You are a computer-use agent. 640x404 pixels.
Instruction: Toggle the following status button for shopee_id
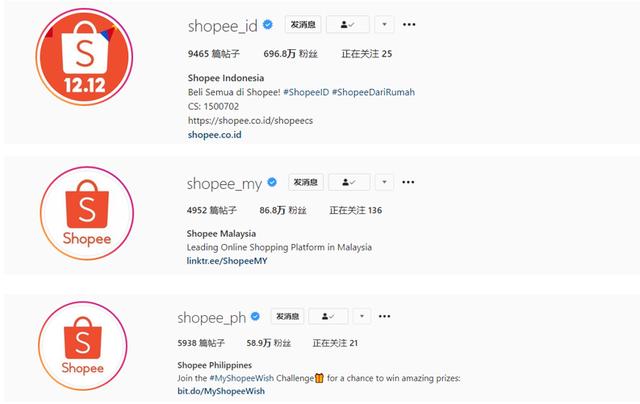point(348,24)
